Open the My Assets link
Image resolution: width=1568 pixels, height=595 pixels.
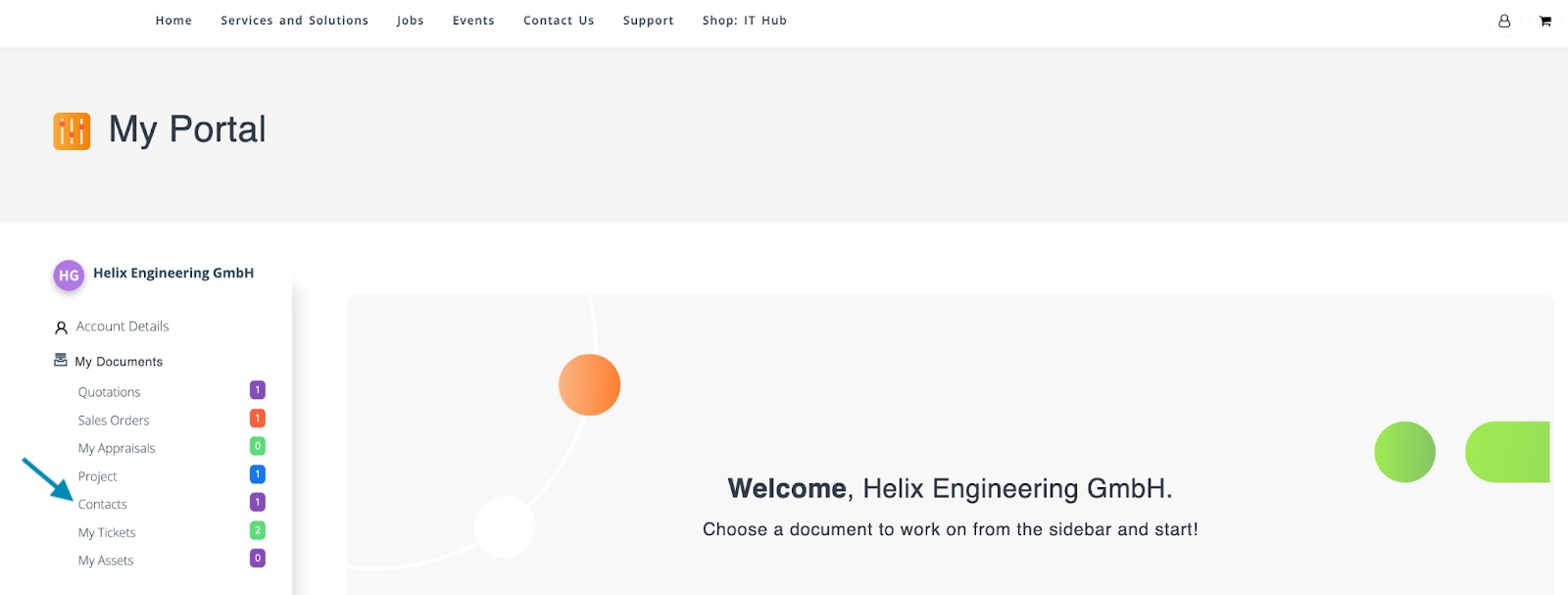click(x=106, y=561)
